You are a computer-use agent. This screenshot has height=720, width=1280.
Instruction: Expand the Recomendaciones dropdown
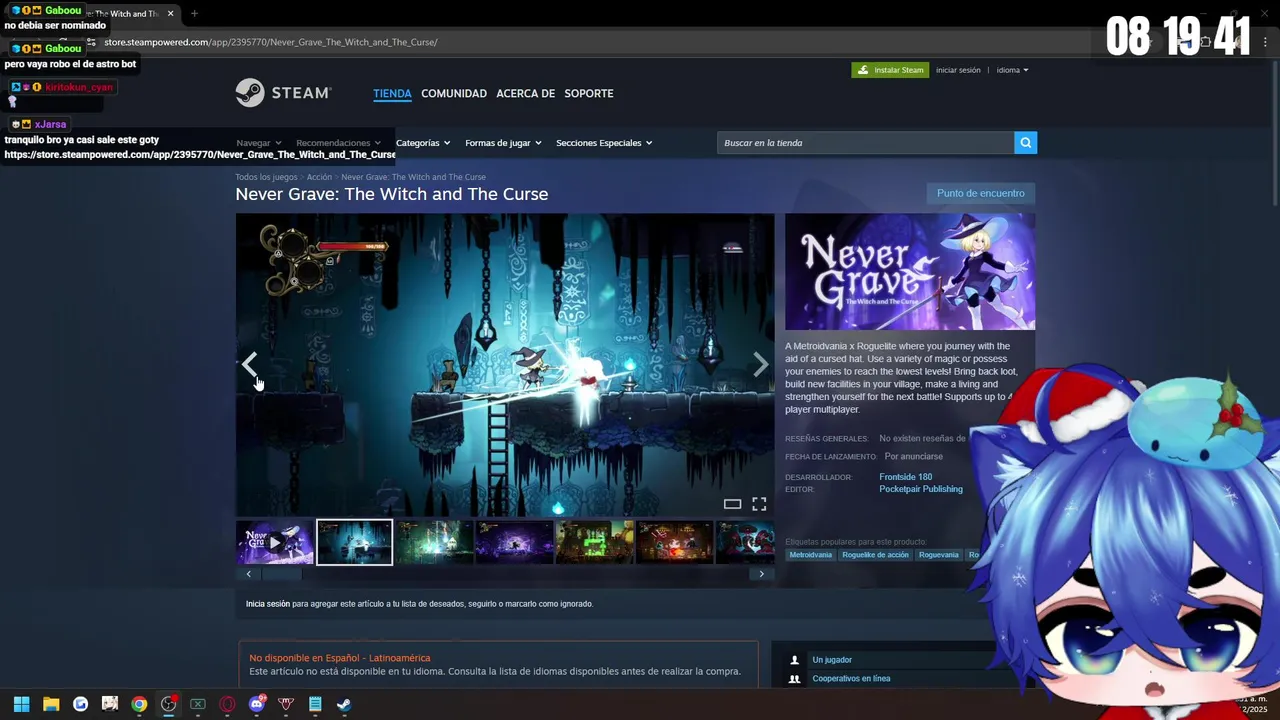pos(338,143)
